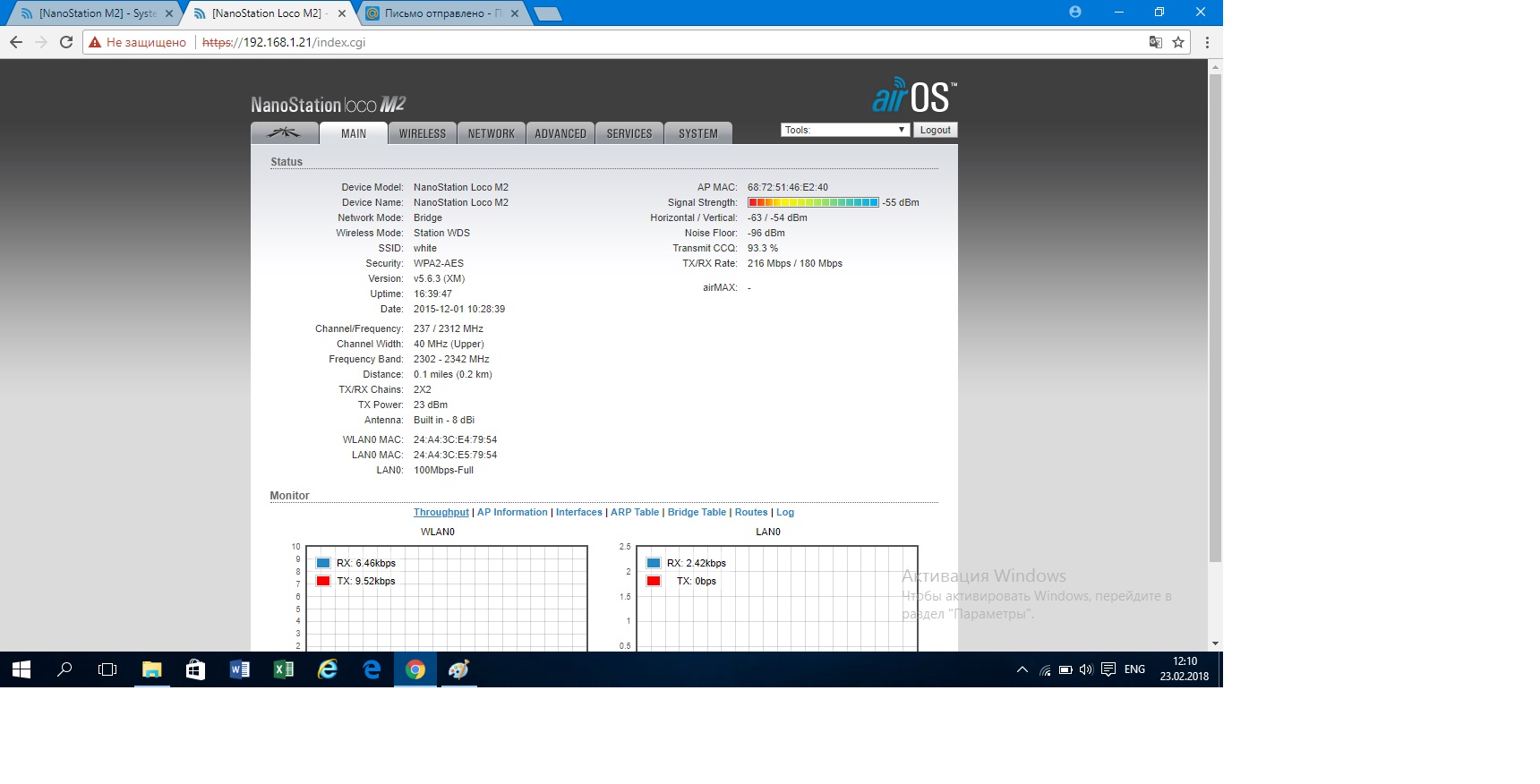Open the AP Information link
The width and height of the screenshot is (1540, 784).
[x=512, y=512]
